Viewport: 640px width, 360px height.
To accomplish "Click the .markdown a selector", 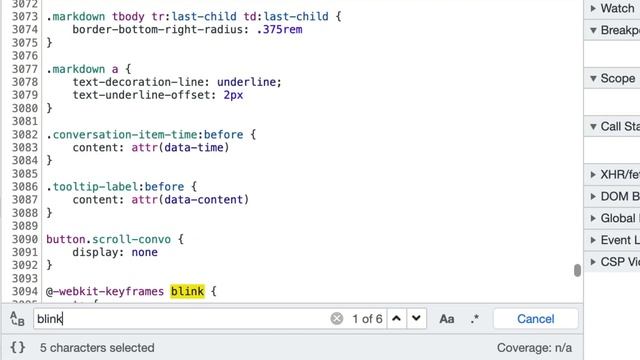I will pos(82,69).
